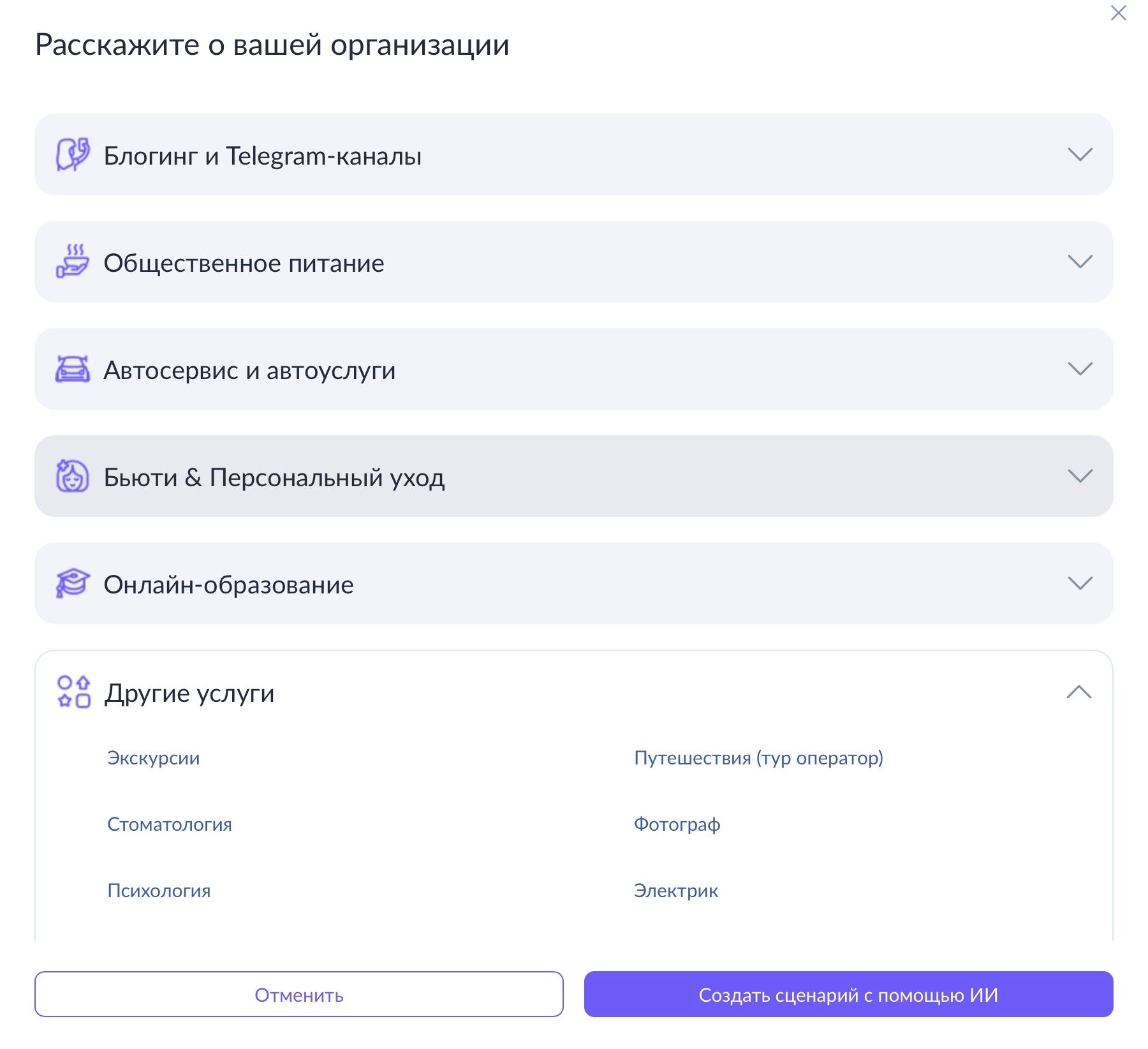Choose the Фотограф service
Image resolution: width=1148 pixels, height=1049 pixels.
coord(677,824)
